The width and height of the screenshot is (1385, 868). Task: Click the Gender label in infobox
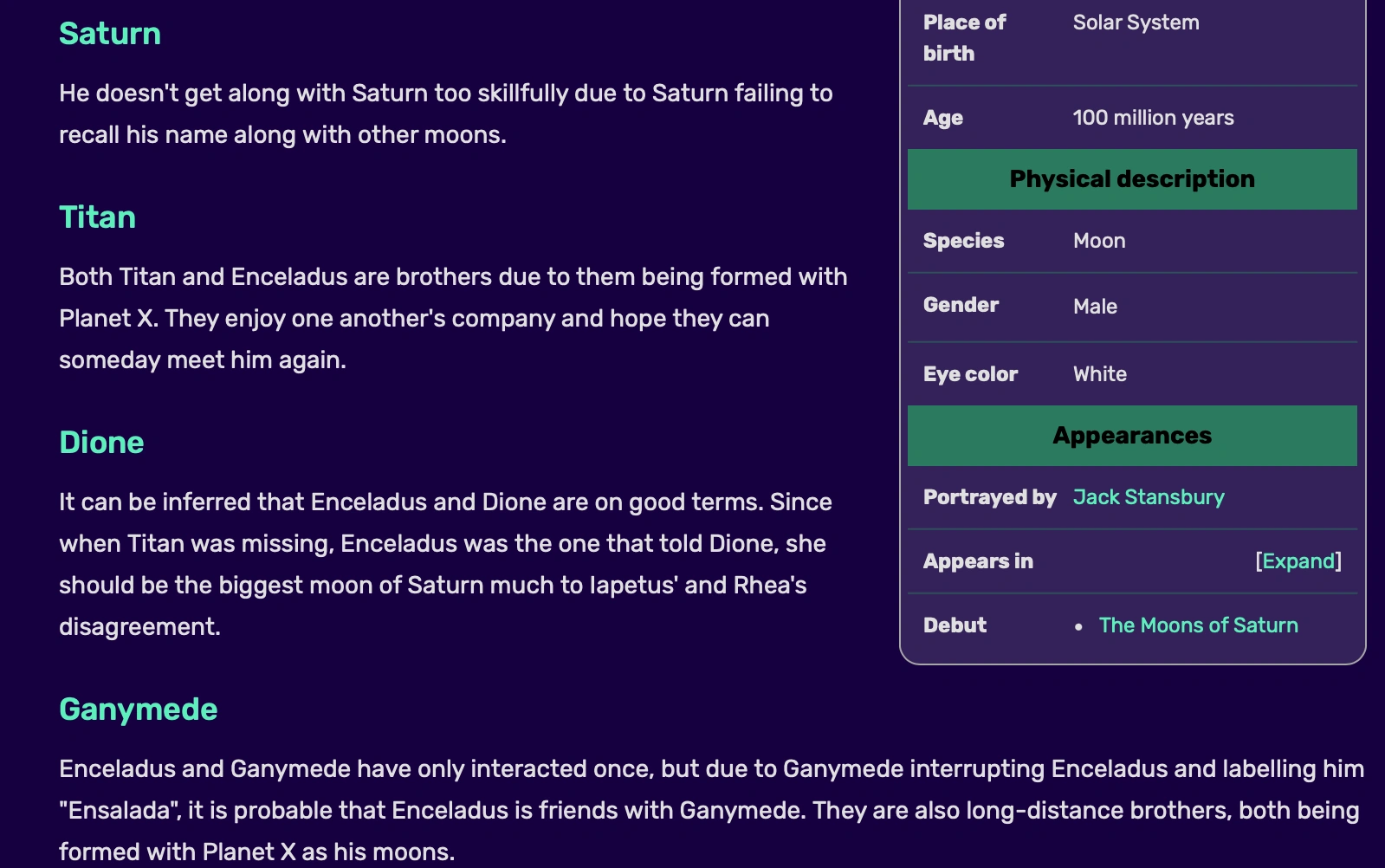(961, 305)
